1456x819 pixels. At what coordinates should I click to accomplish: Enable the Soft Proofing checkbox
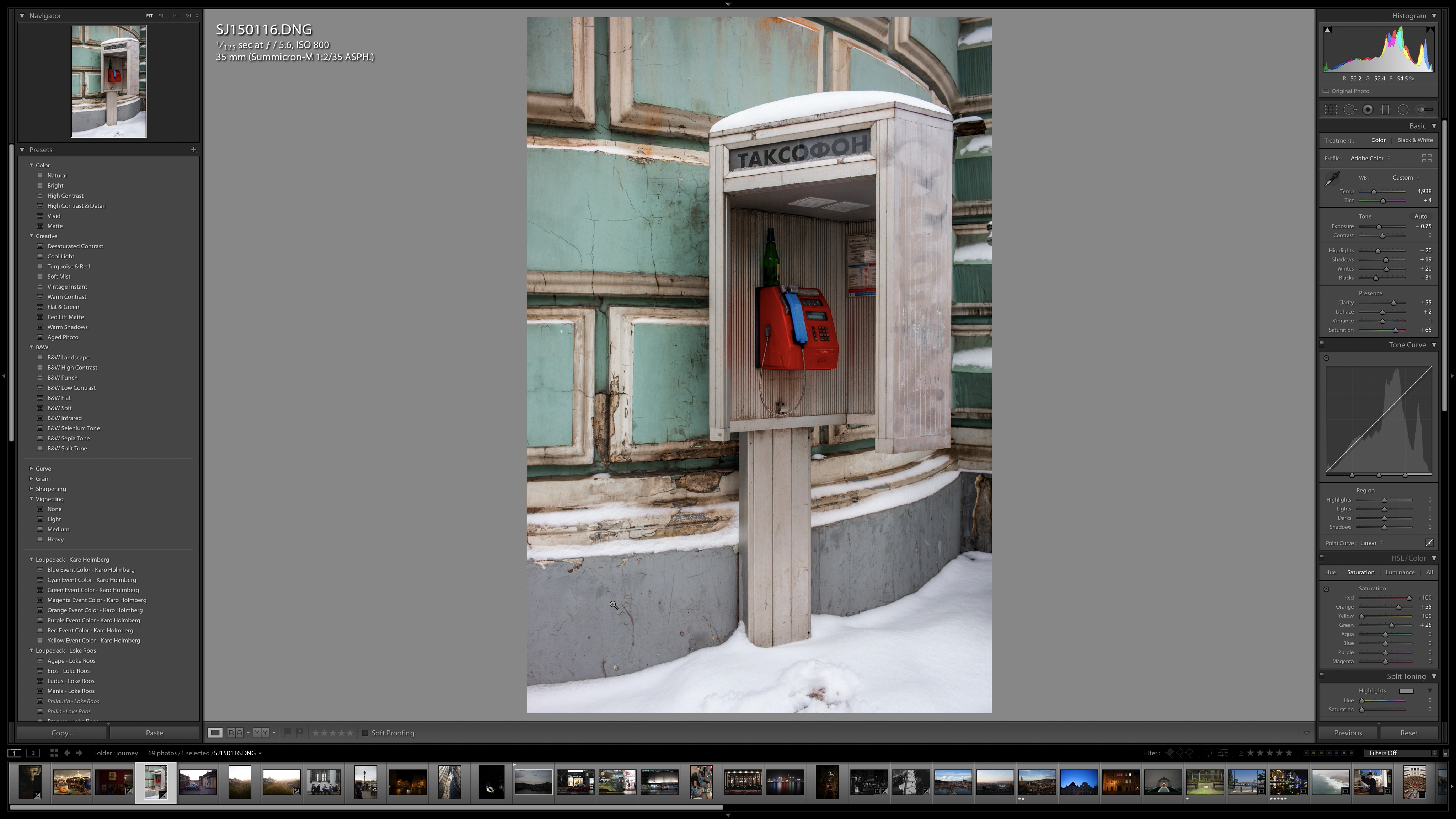coord(365,733)
